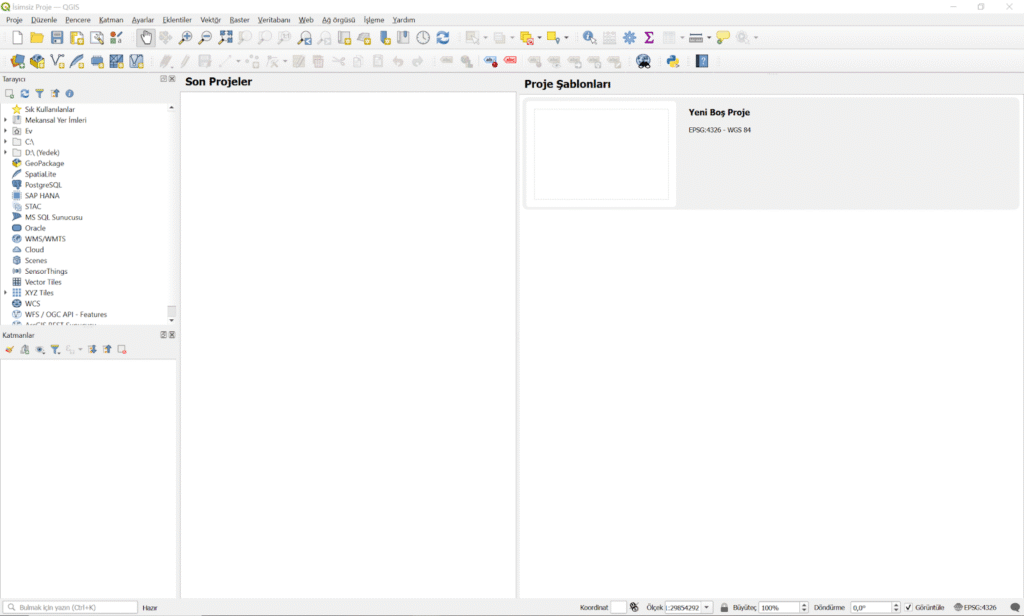This screenshot has height=616, width=1024.
Task: Click the Büyüteç magnifier spin box arrows
Action: point(803,607)
